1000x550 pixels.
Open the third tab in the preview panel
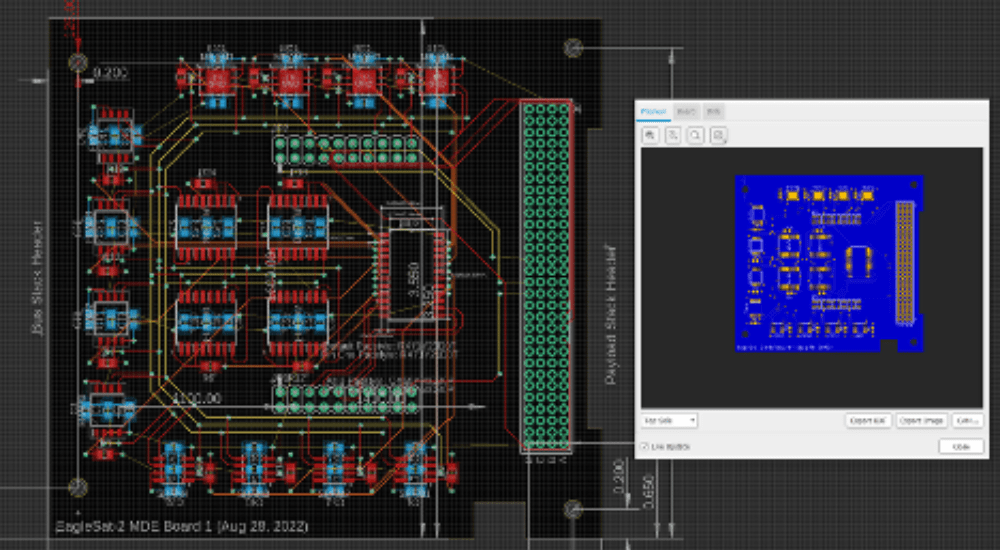(x=712, y=111)
